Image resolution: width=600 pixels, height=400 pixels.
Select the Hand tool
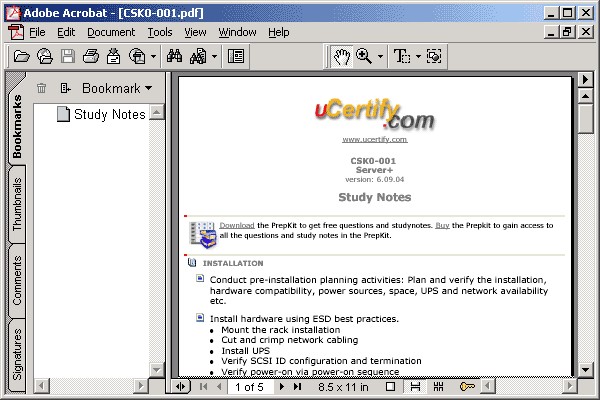click(x=342, y=56)
